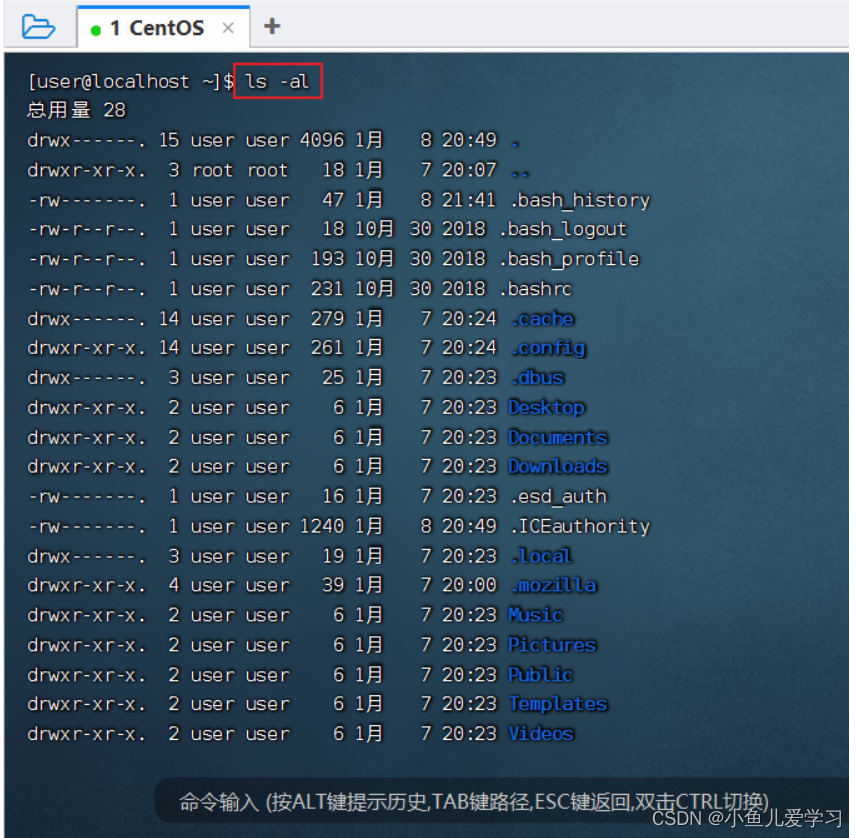Image resolution: width=857 pixels, height=838 pixels.
Task: Open the session folder icon
Action: click(x=38, y=27)
